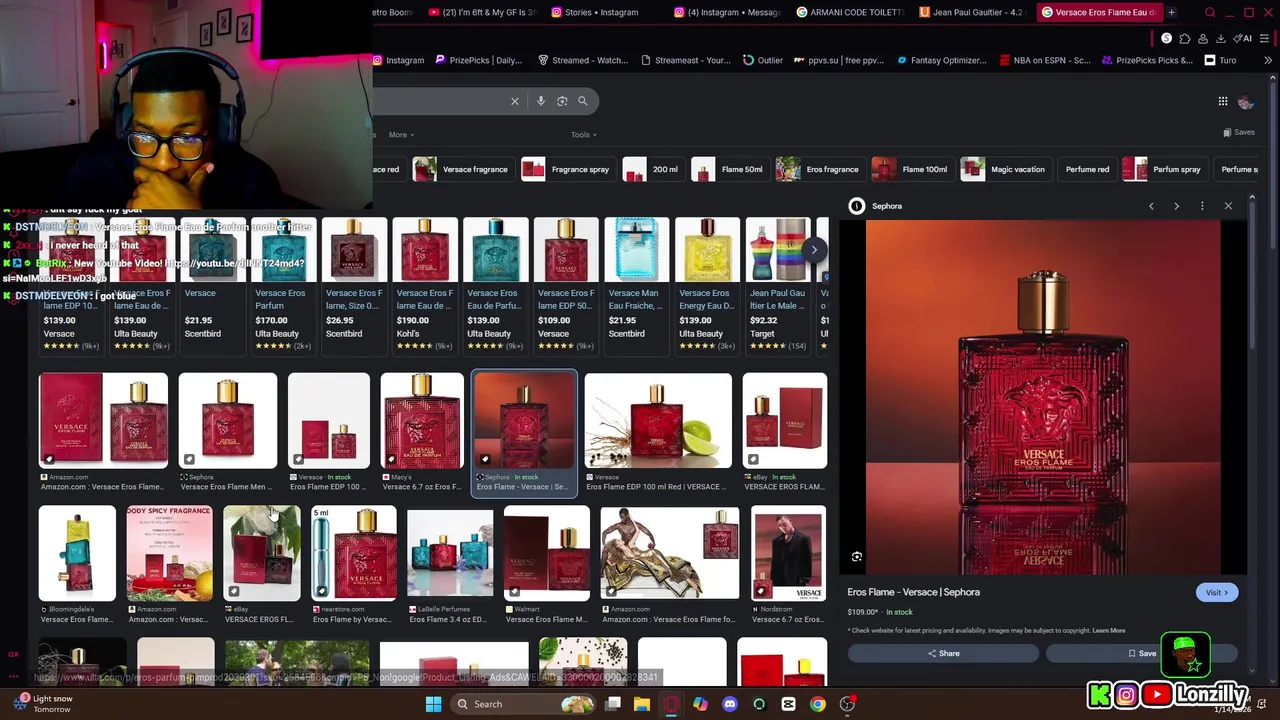Switch to Jean Paul Gaultier tab
Image resolution: width=1280 pixels, height=720 pixels.
coord(972,12)
